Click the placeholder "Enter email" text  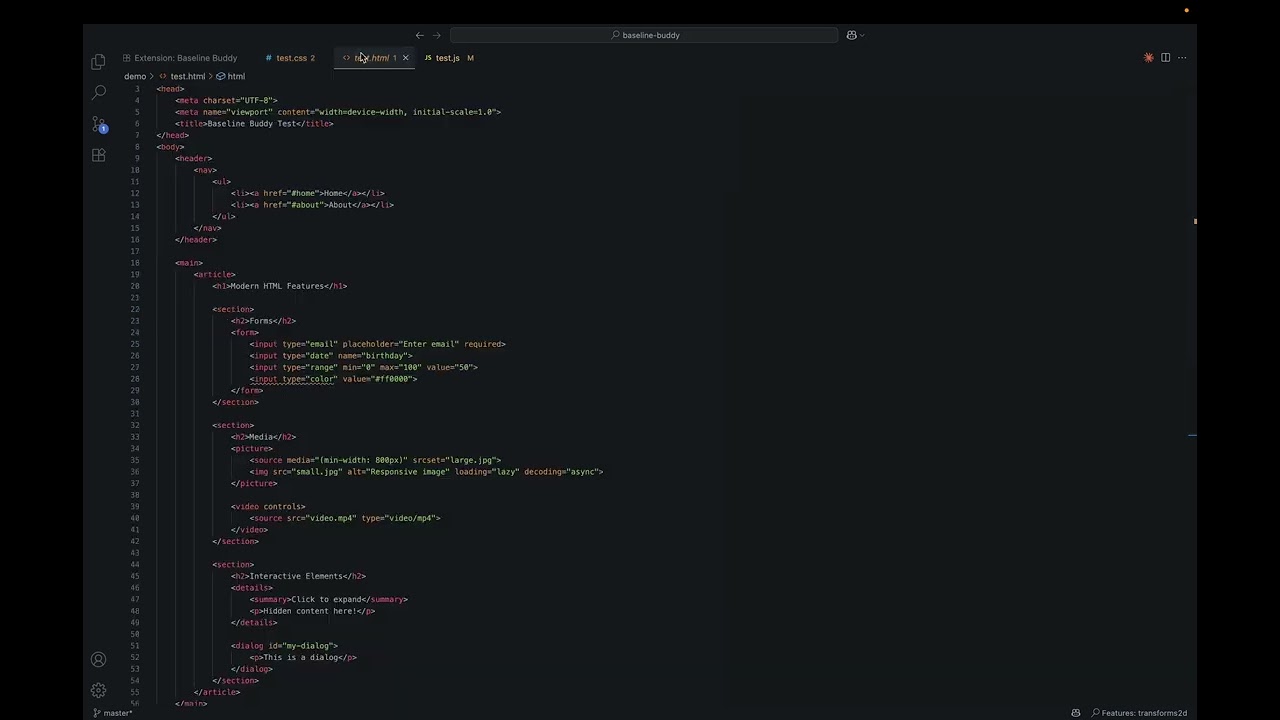tap(430, 344)
